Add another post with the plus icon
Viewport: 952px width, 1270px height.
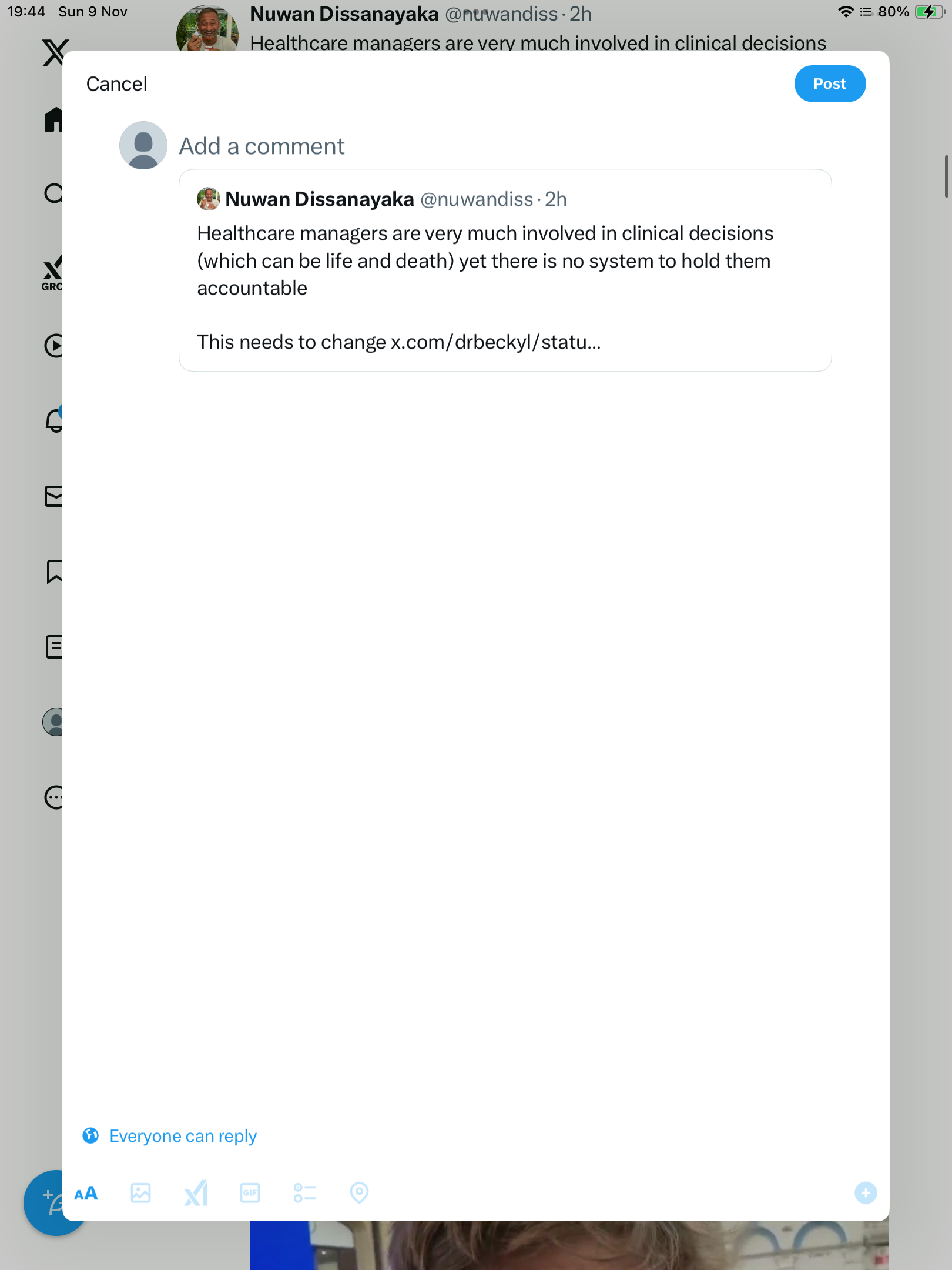pos(865,1193)
